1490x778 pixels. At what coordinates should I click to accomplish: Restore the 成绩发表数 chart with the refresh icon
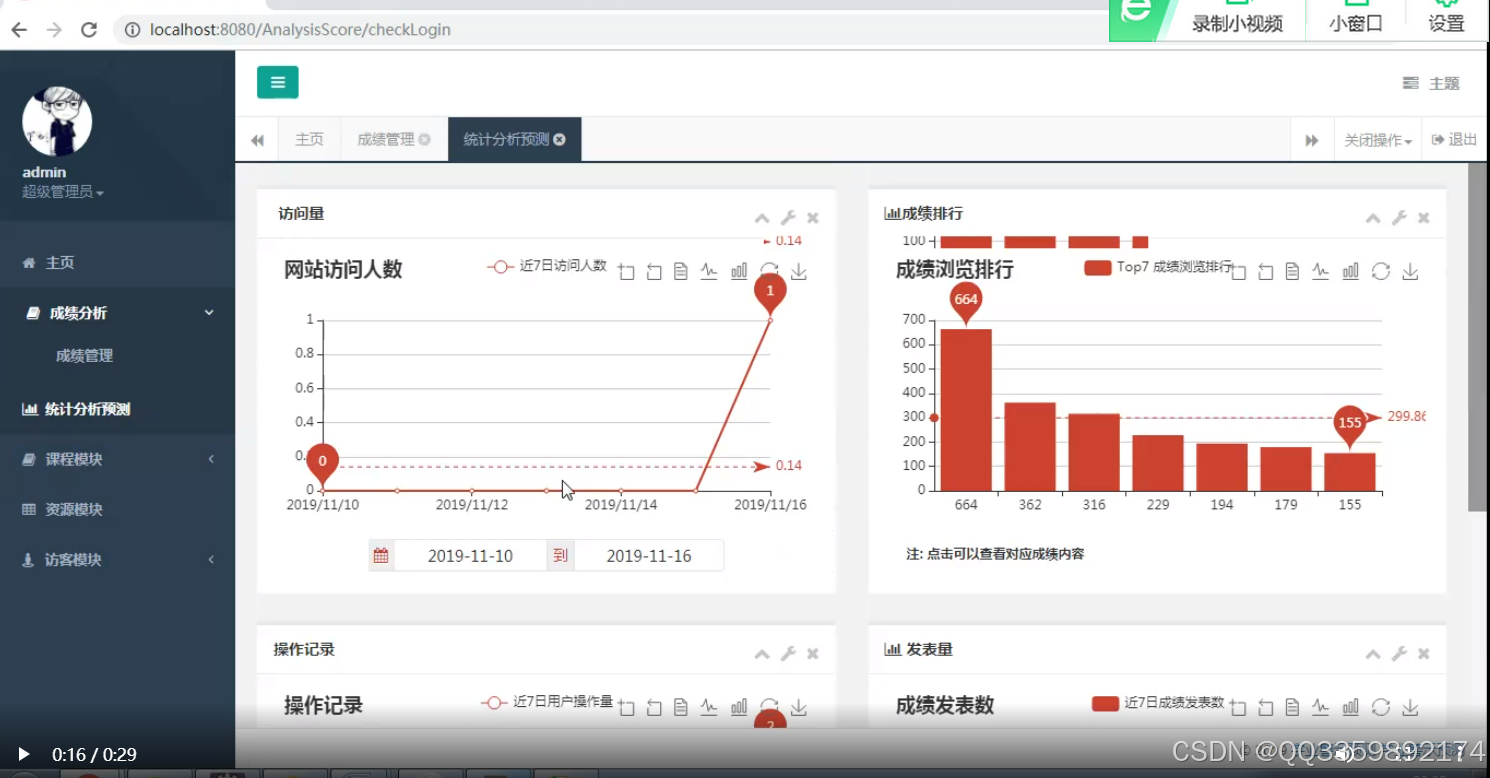(1381, 707)
